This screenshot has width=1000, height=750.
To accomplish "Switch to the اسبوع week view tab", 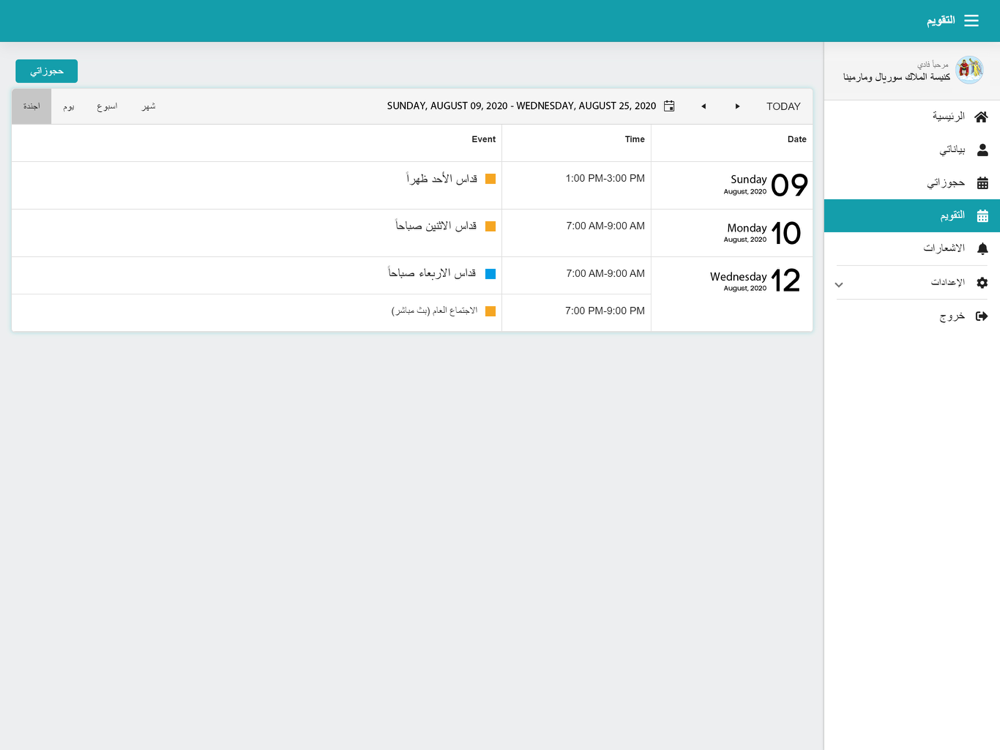I will pos(107,107).
